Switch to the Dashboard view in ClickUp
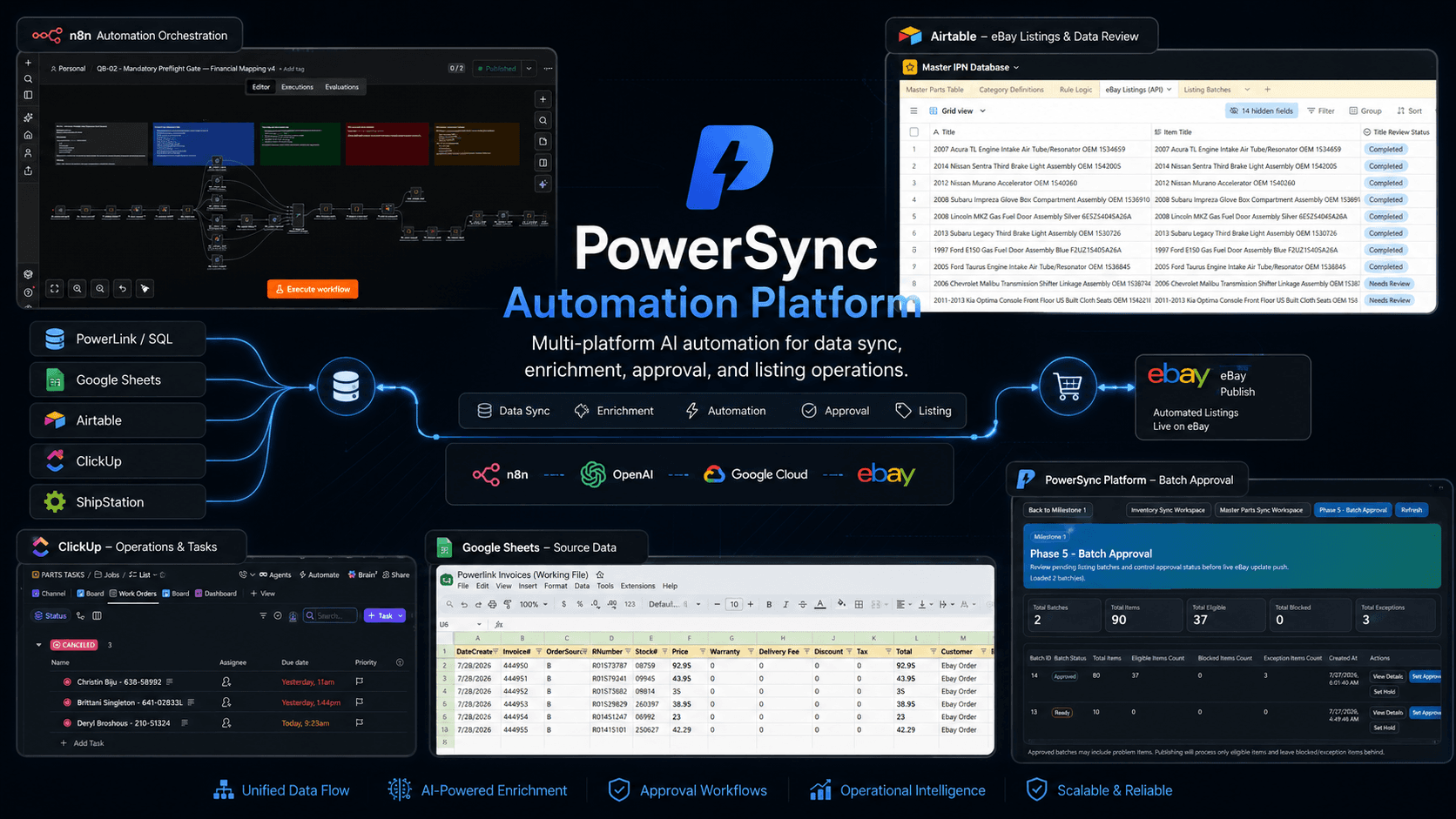The width and height of the screenshot is (1456, 819). pyautogui.click(x=216, y=594)
